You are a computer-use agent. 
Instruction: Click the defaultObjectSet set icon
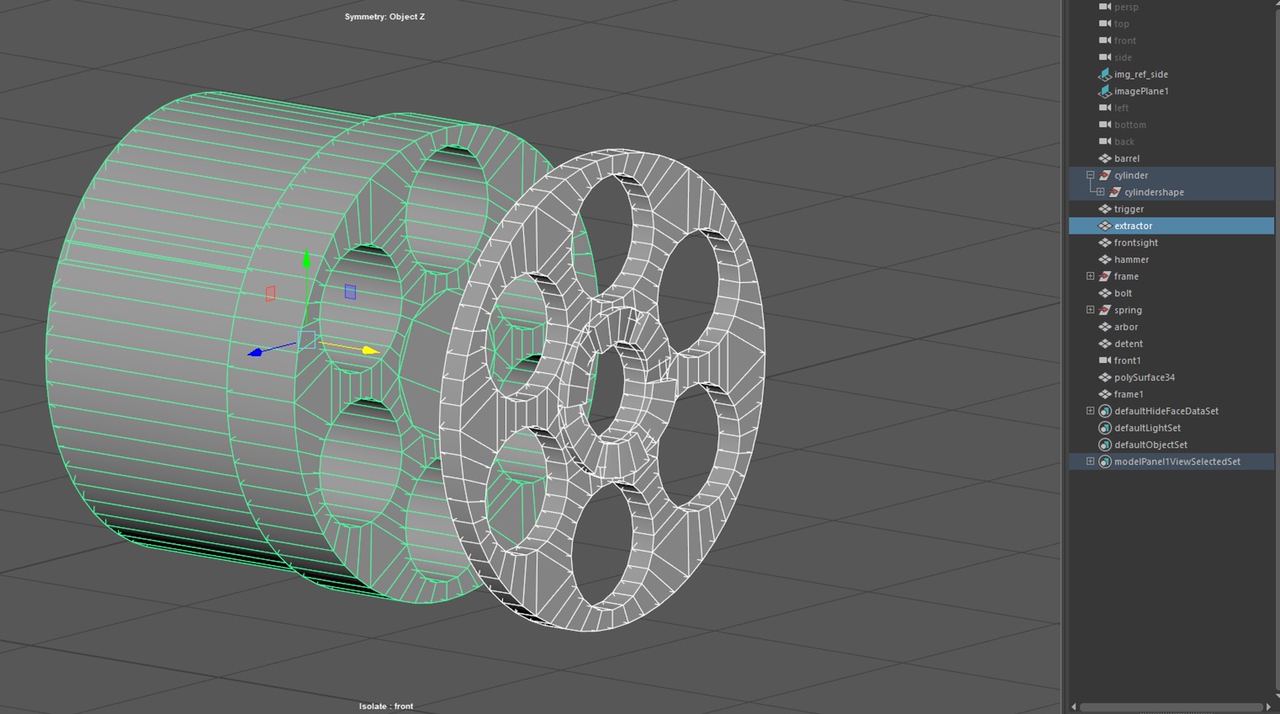pos(1105,445)
